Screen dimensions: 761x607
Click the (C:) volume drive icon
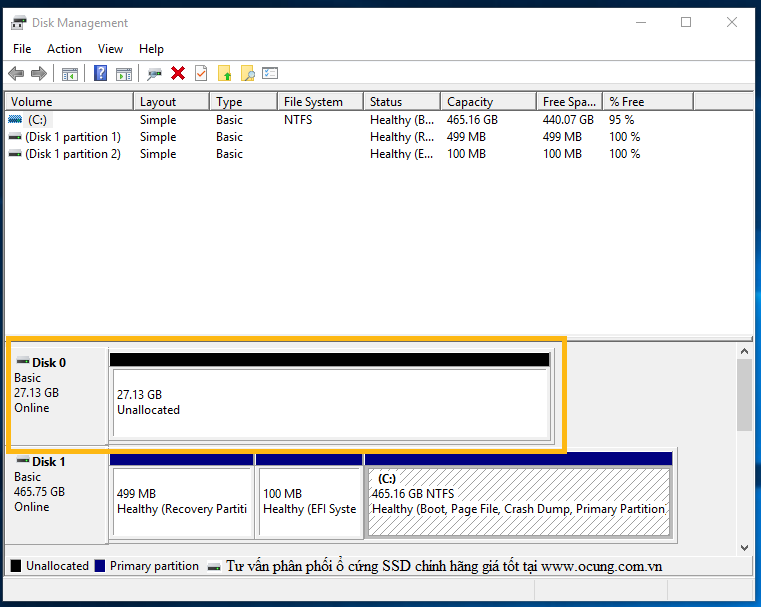coord(15,119)
